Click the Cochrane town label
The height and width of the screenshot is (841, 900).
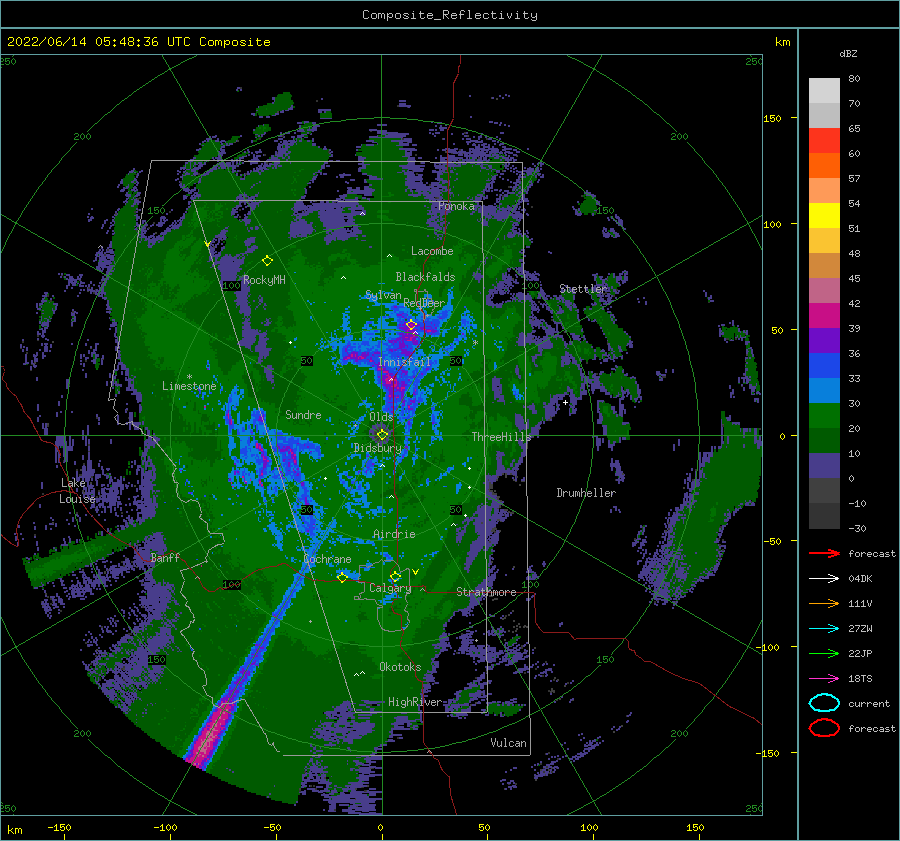coord(327,559)
